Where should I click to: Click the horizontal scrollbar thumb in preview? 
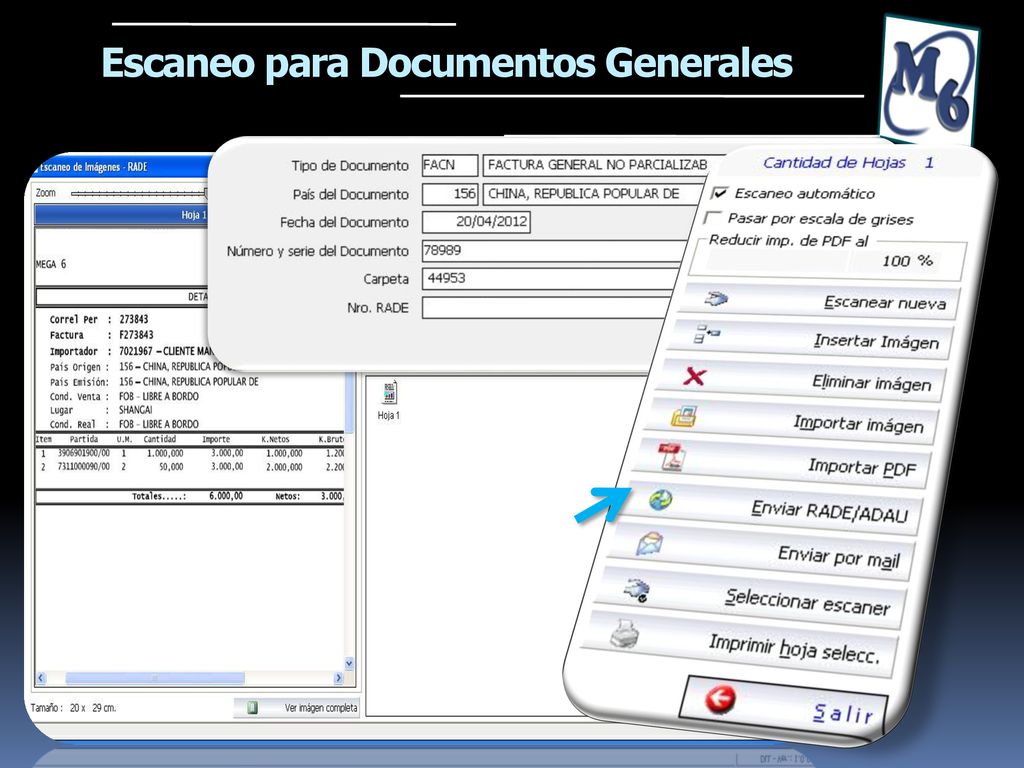point(155,678)
